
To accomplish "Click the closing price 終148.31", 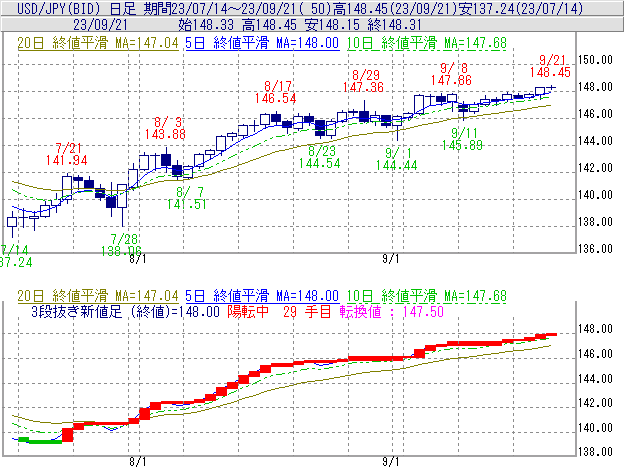I will 394,25.
